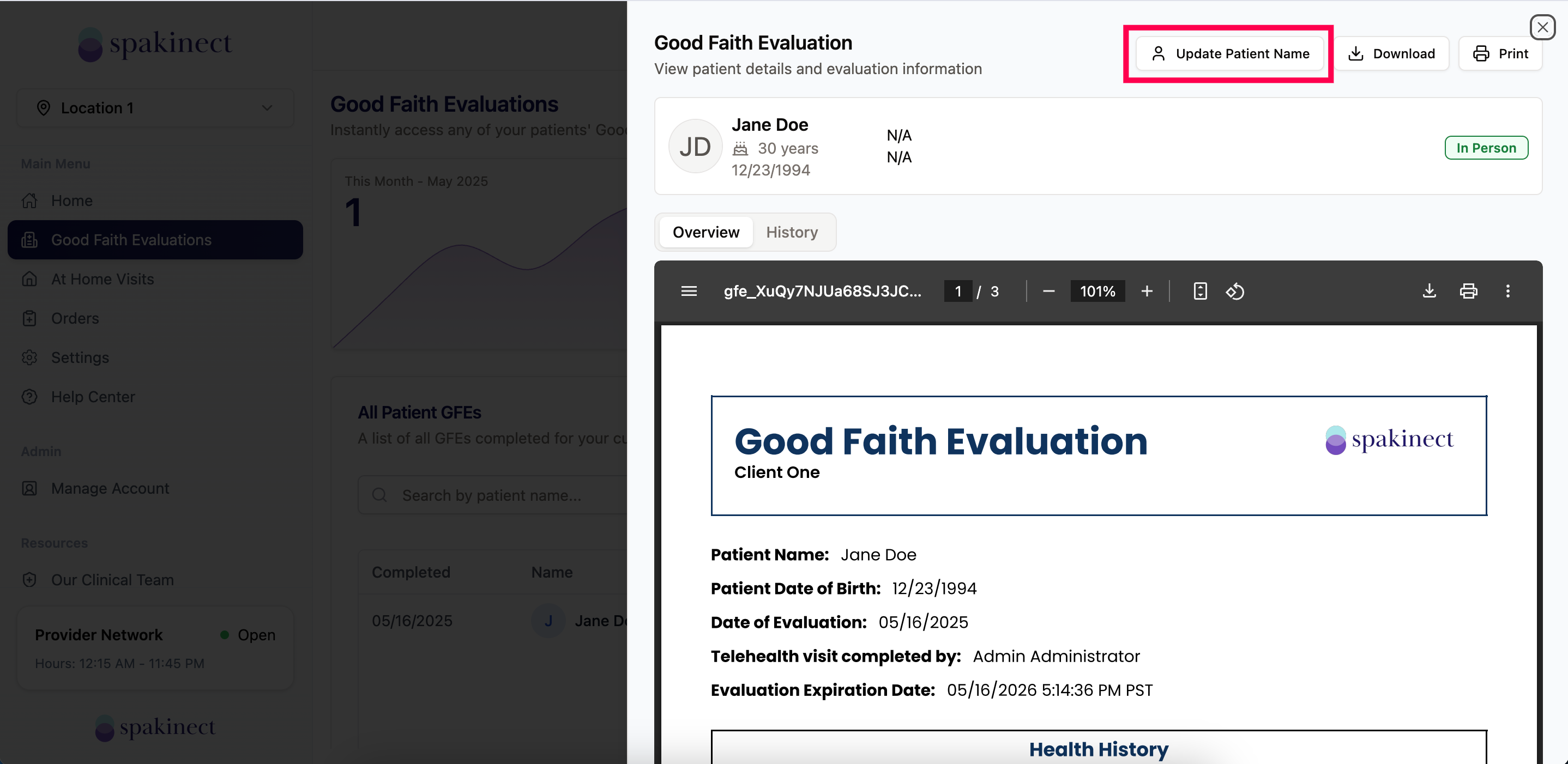Screen dimensions: 1568x764
Task: Expand the Location 1 dropdown
Action: [x=155, y=108]
